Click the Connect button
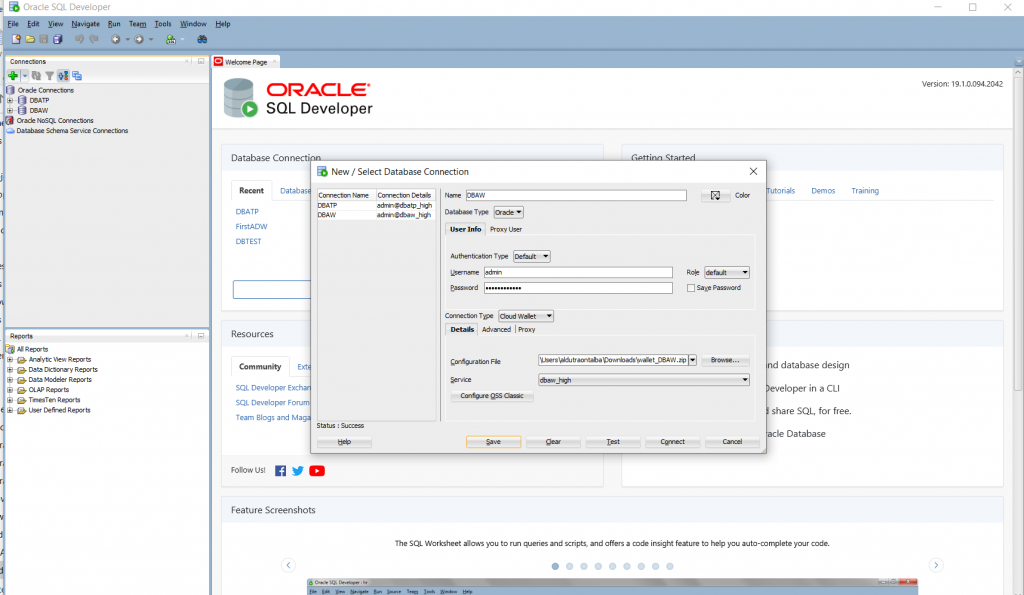 tap(672, 442)
